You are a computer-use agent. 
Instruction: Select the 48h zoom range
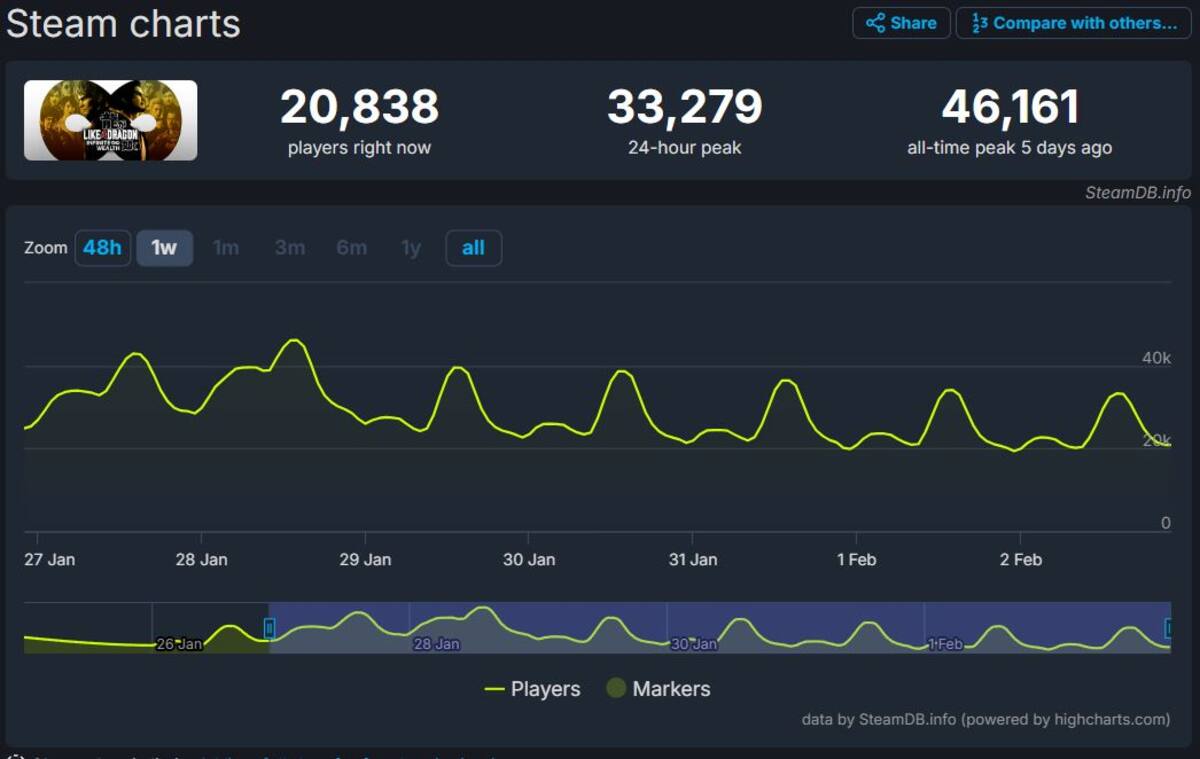click(x=102, y=248)
